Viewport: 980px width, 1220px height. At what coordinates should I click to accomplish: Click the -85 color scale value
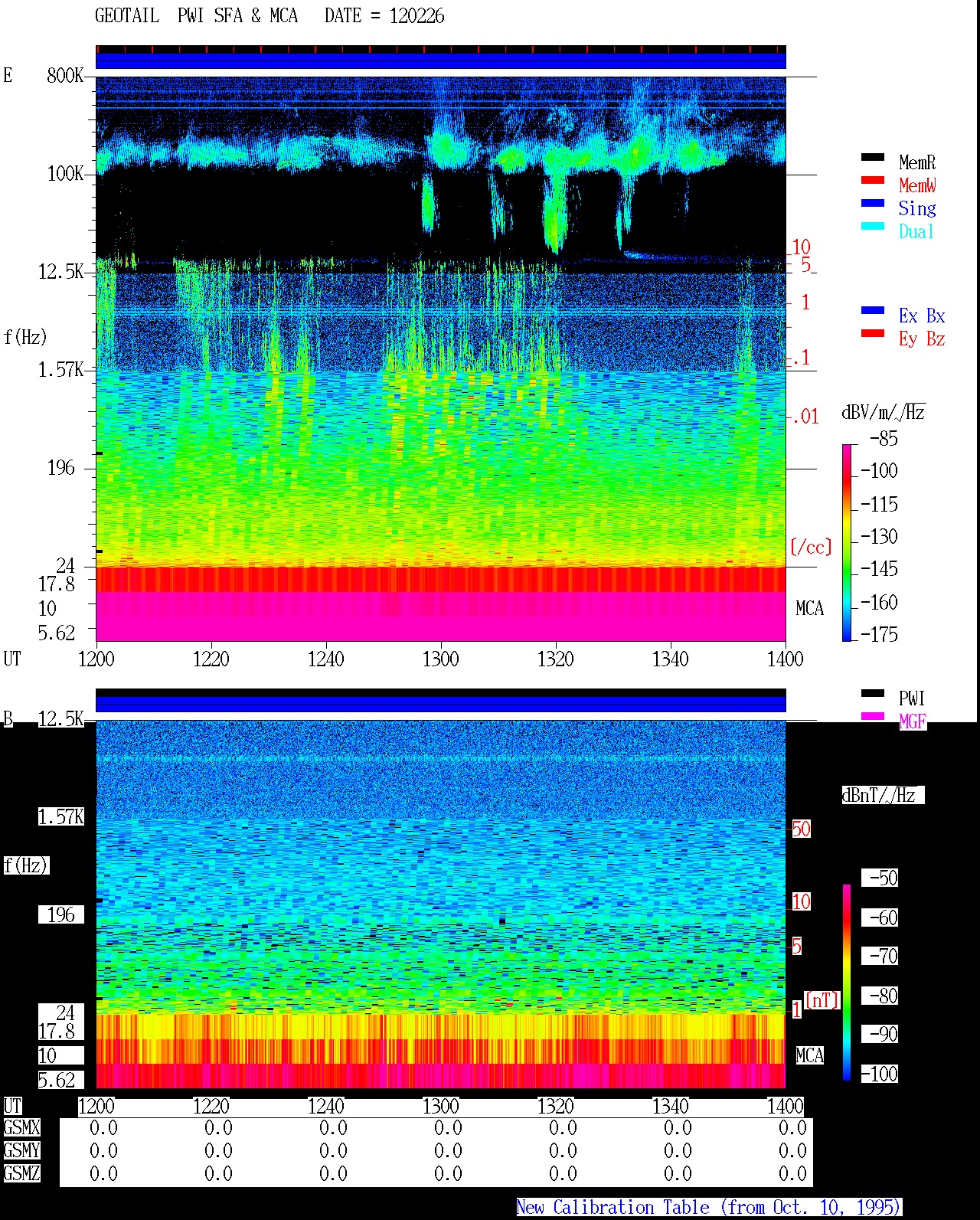coord(884,439)
